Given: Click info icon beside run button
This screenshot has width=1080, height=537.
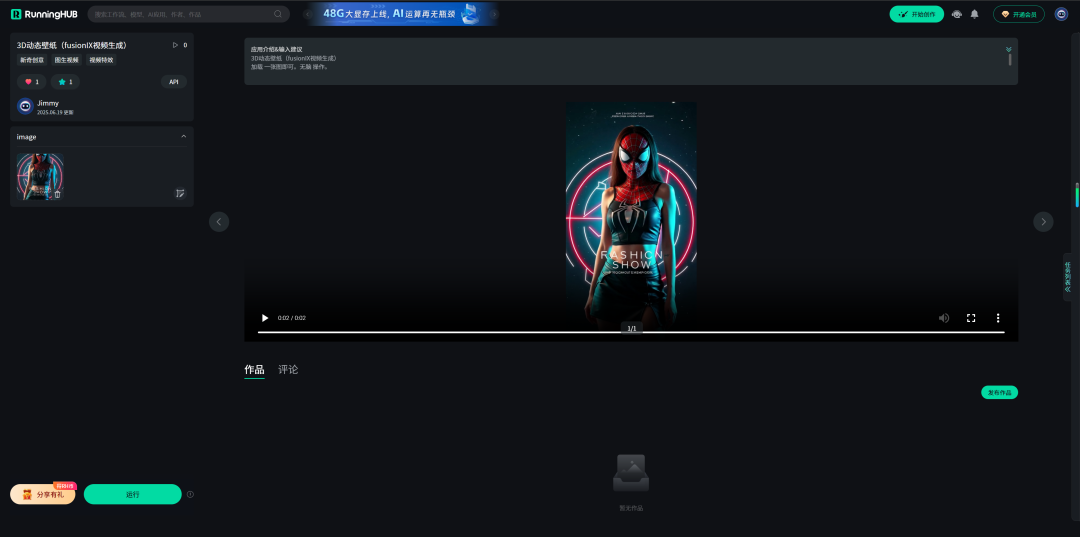Looking at the screenshot, I should pos(190,494).
